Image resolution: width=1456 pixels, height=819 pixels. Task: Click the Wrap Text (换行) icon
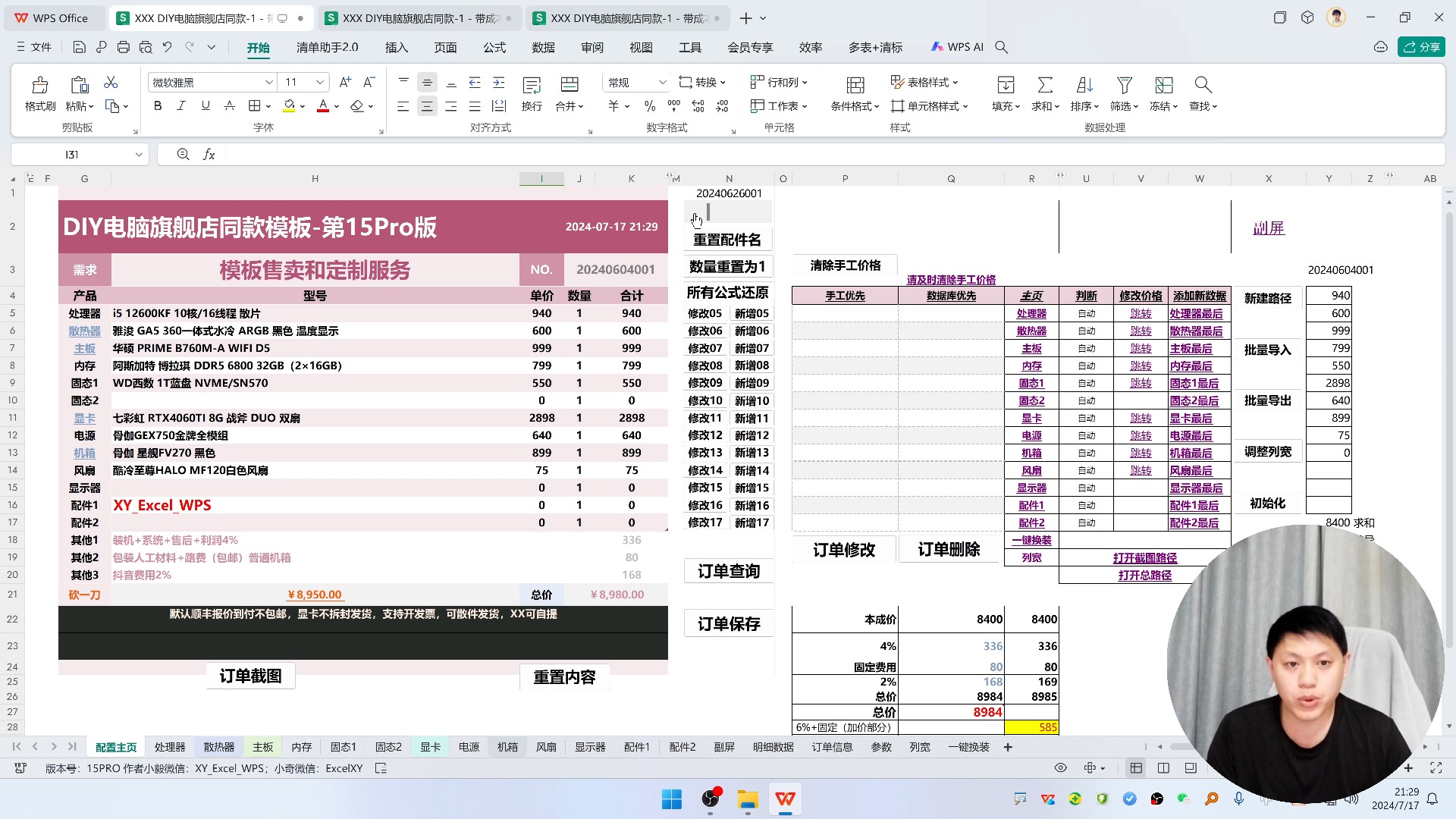pos(532,85)
